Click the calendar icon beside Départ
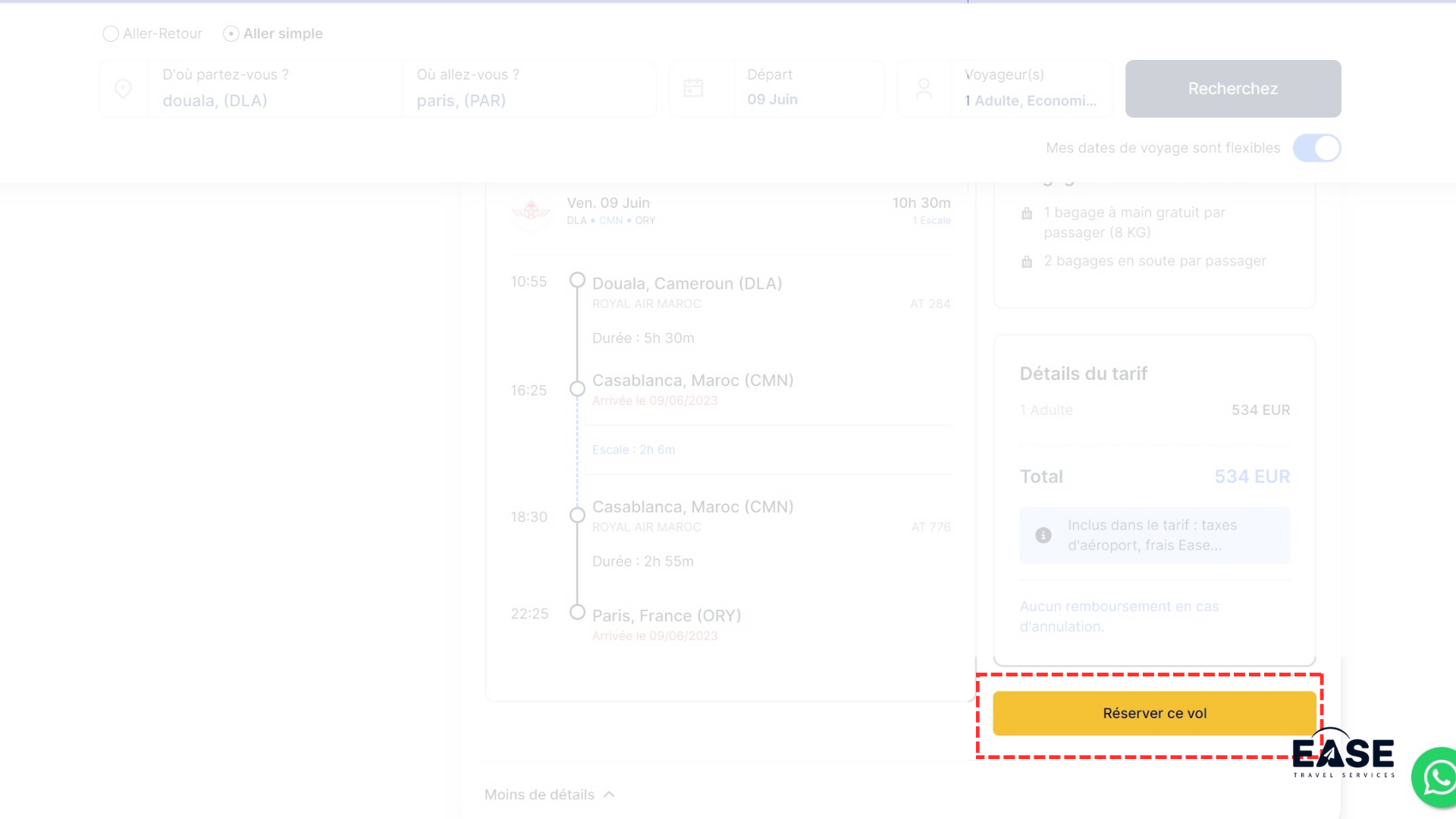 click(x=693, y=88)
